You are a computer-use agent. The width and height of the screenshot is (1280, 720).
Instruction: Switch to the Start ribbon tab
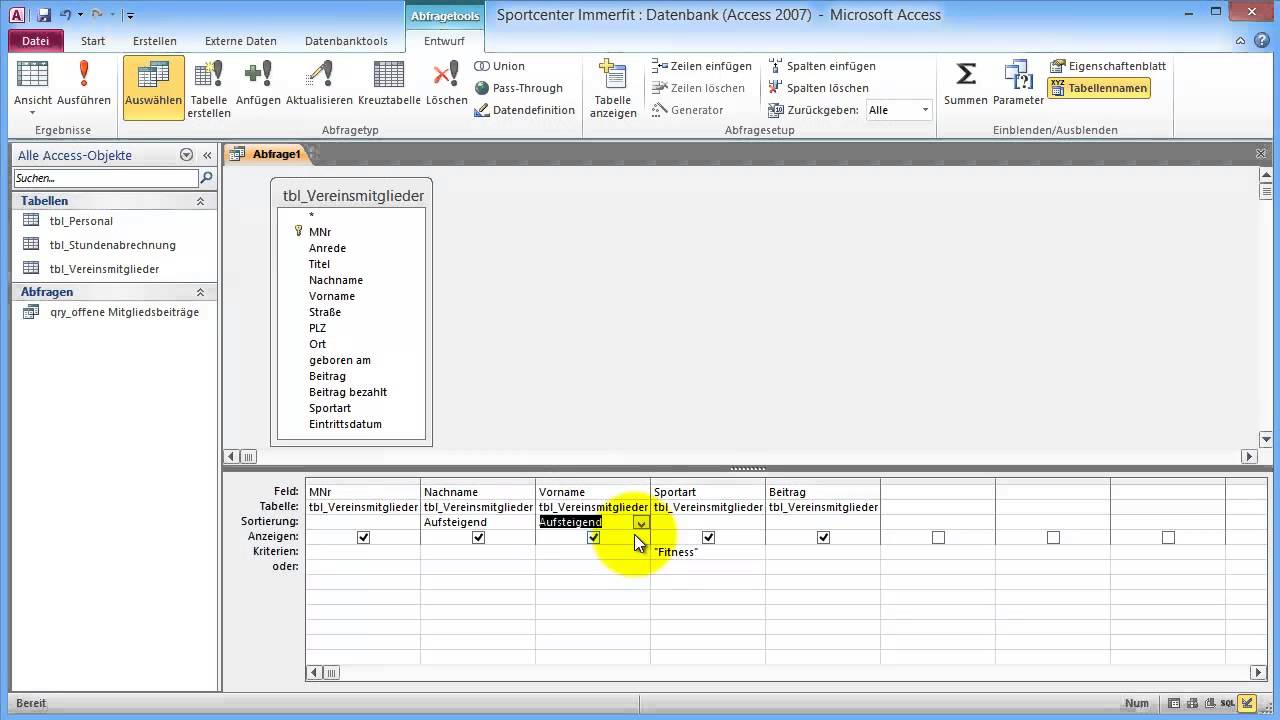point(93,41)
